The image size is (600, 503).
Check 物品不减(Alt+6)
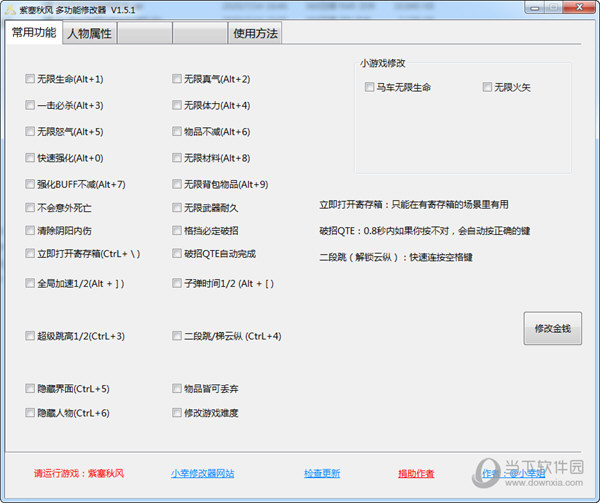(x=177, y=132)
